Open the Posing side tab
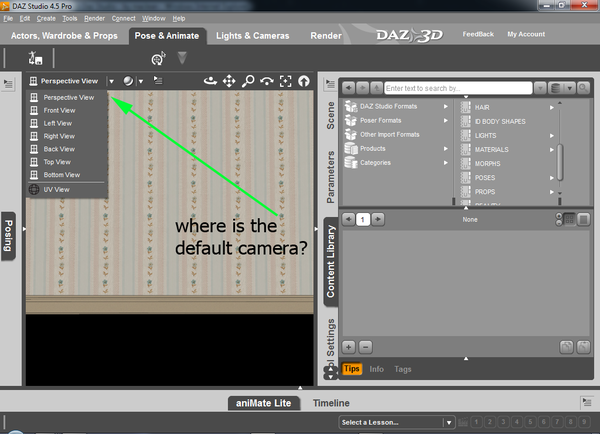Viewport: 600px width, 434px height. pyautogui.click(x=8, y=236)
